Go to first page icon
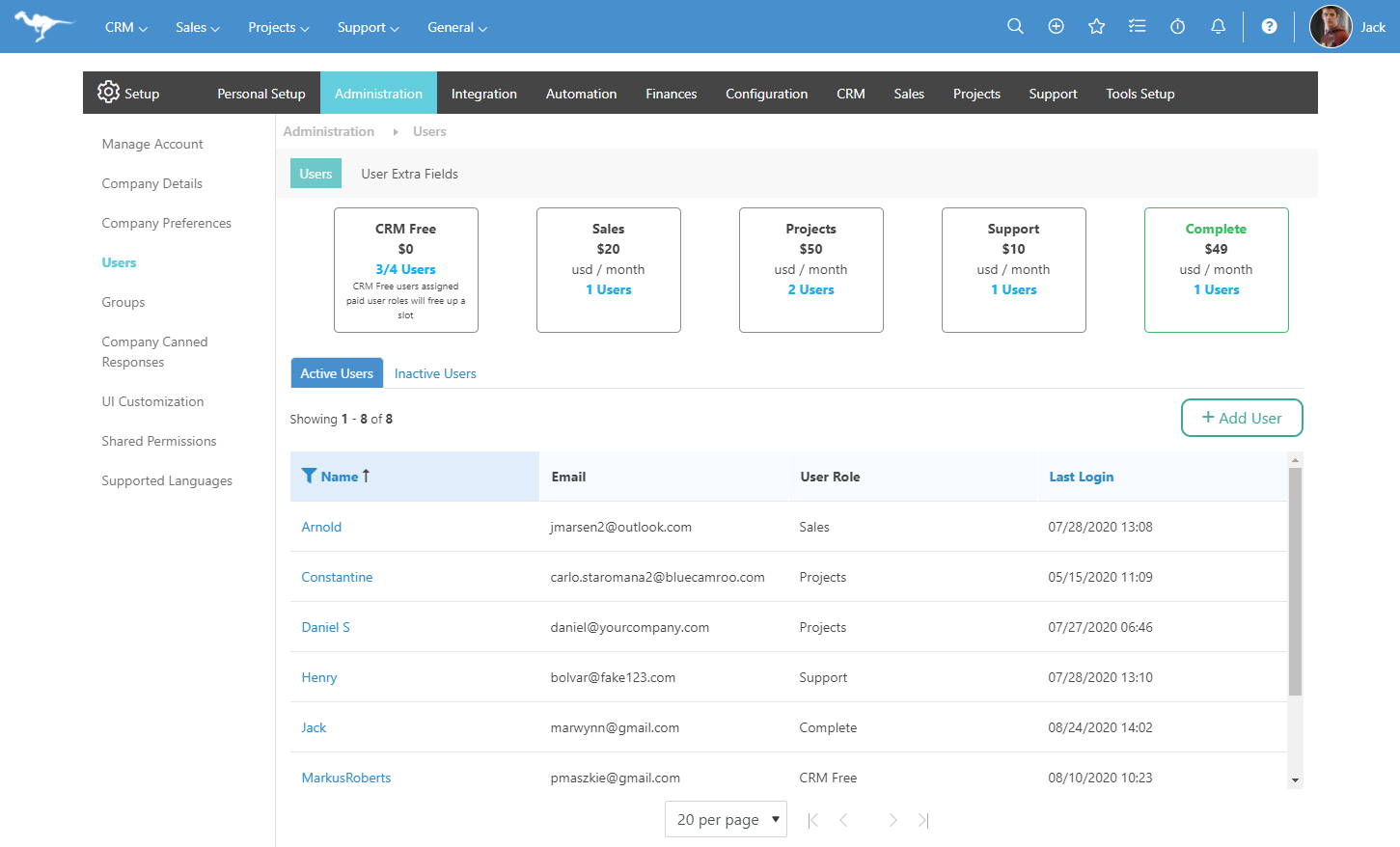This screenshot has height=847, width=1400. pyautogui.click(x=812, y=820)
